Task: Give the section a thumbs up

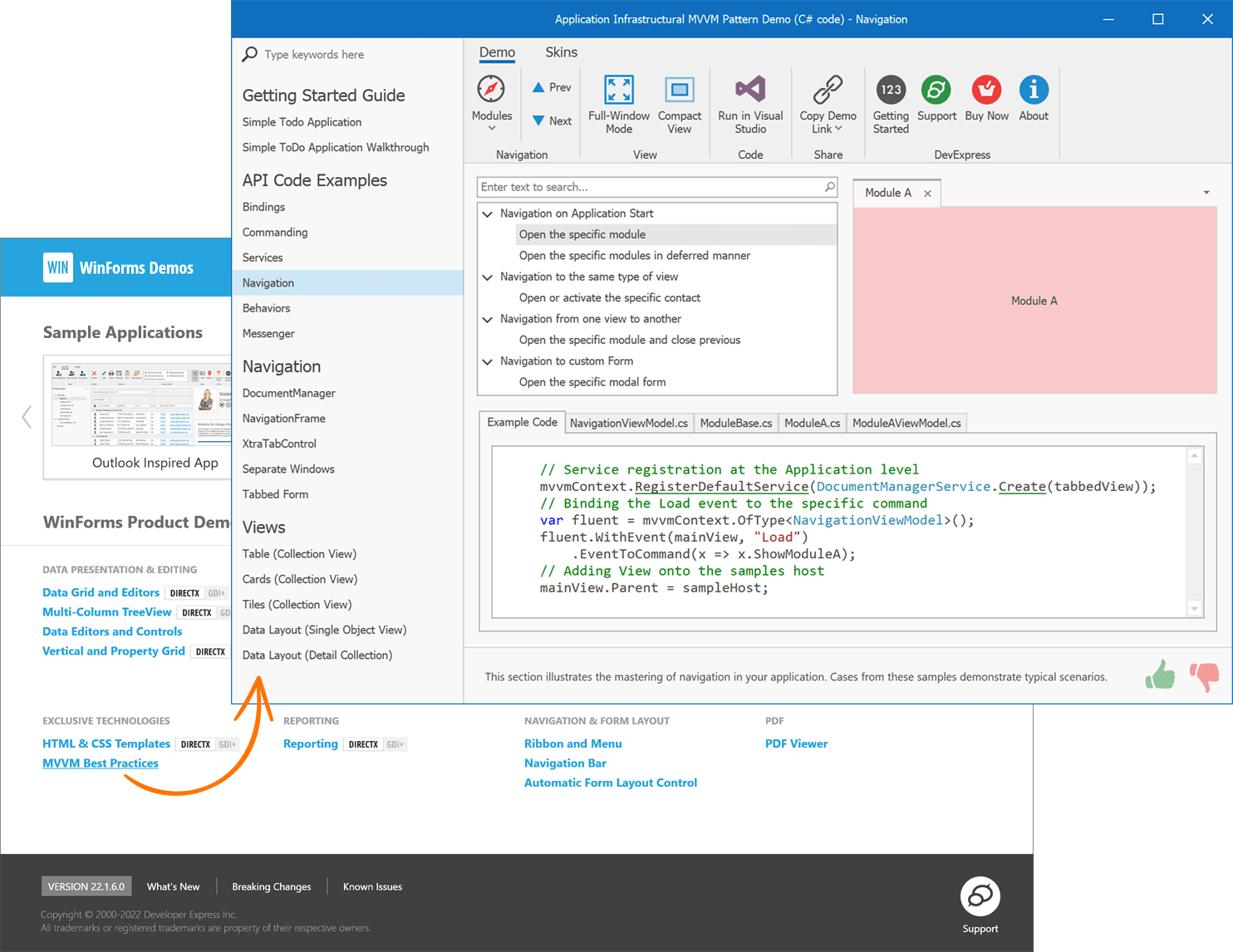Action: coord(1160,675)
